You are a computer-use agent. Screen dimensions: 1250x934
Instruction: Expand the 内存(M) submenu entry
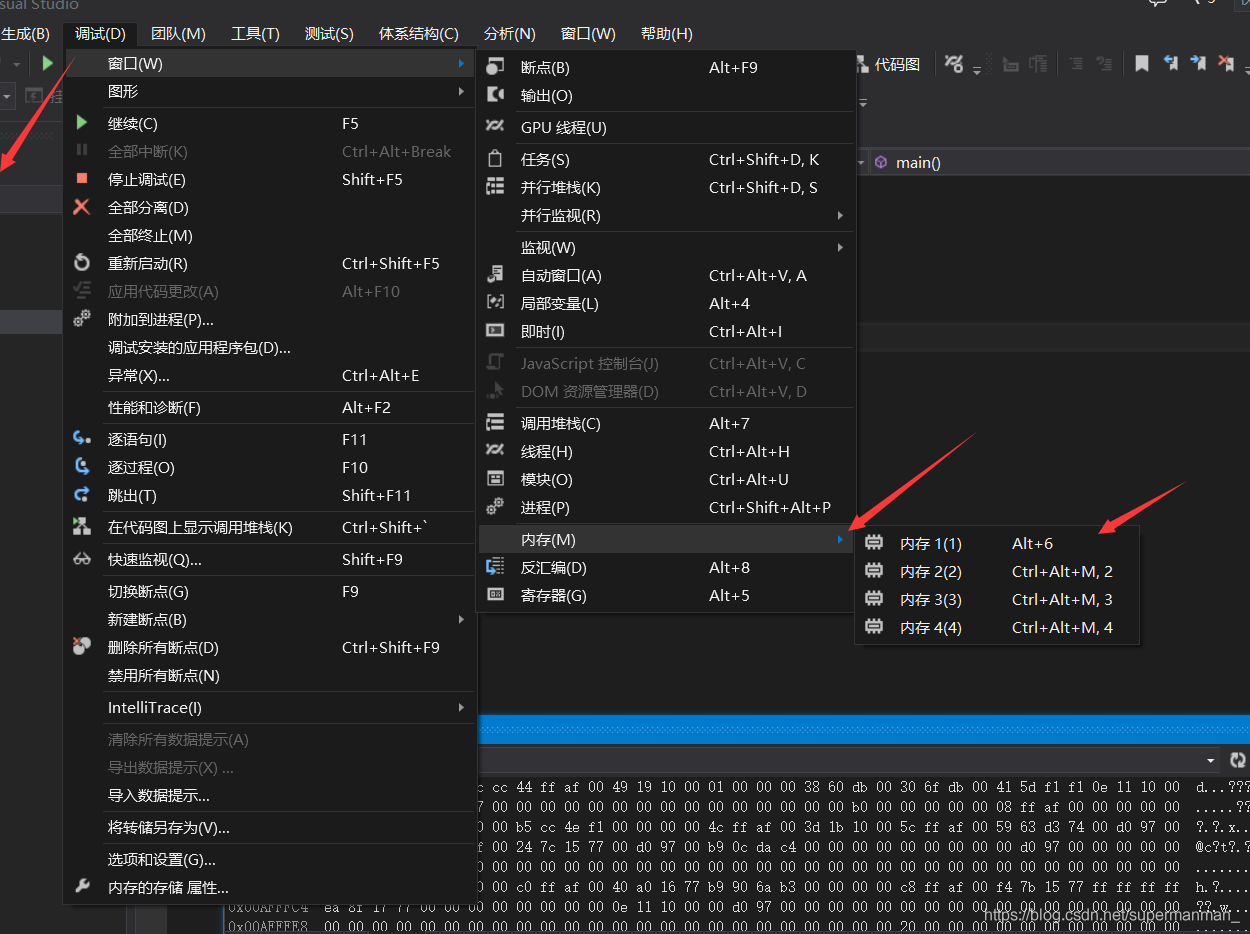(x=666, y=539)
